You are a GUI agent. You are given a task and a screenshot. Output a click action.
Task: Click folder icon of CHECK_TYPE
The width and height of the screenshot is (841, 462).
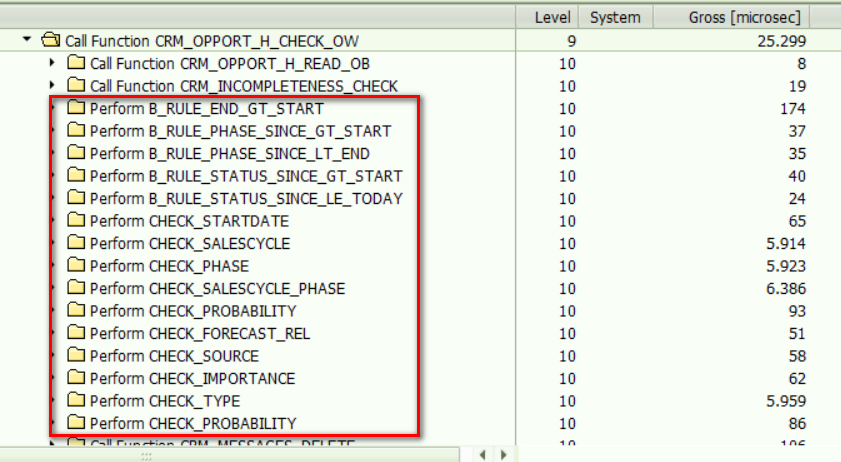[76, 400]
